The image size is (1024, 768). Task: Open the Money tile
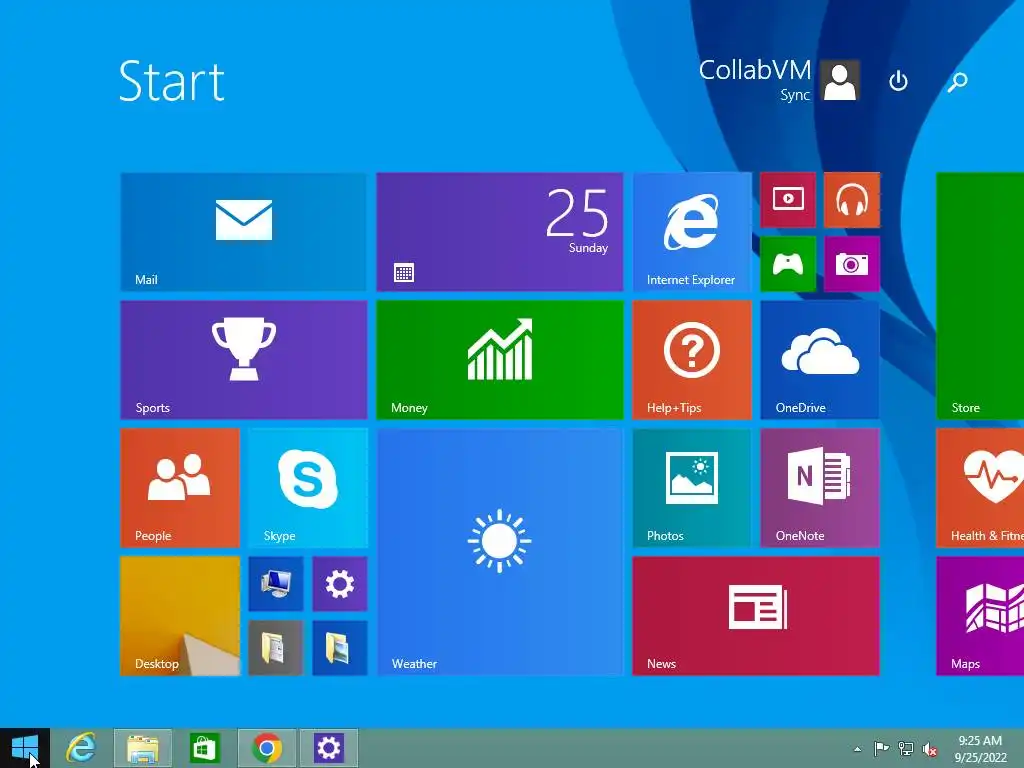point(500,360)
